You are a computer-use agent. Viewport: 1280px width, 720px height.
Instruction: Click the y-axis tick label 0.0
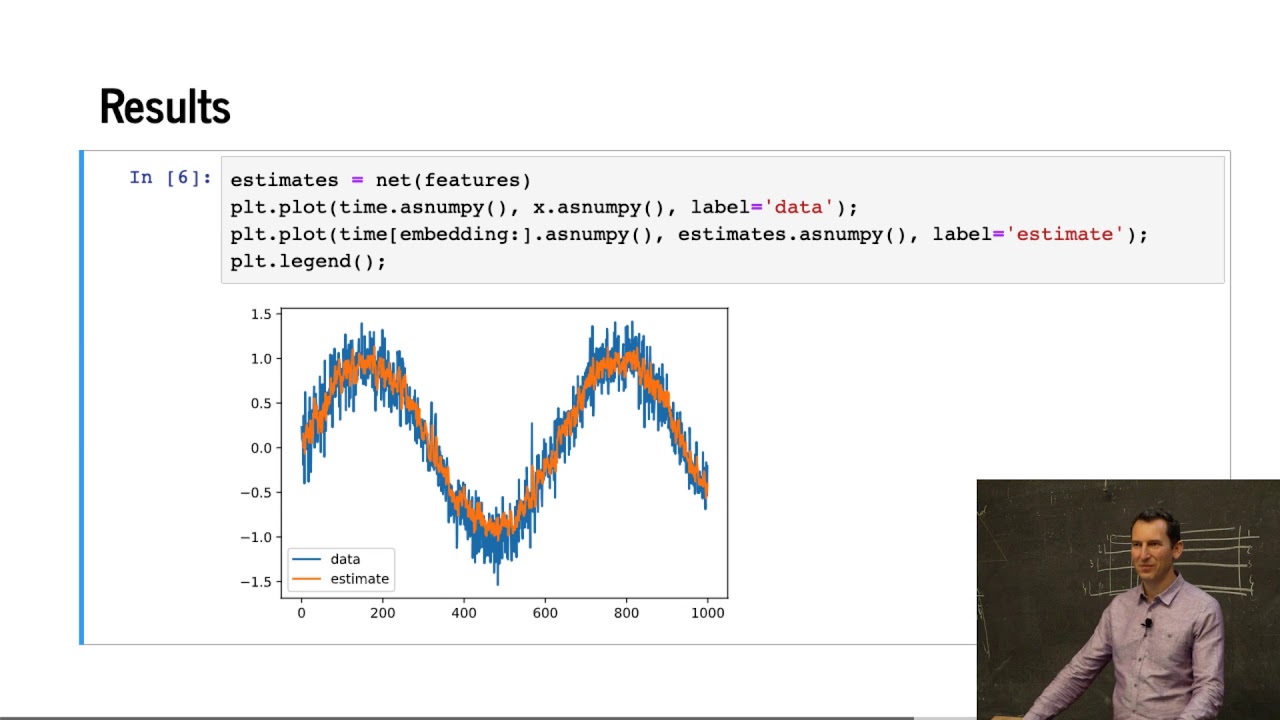click(261, 448)
